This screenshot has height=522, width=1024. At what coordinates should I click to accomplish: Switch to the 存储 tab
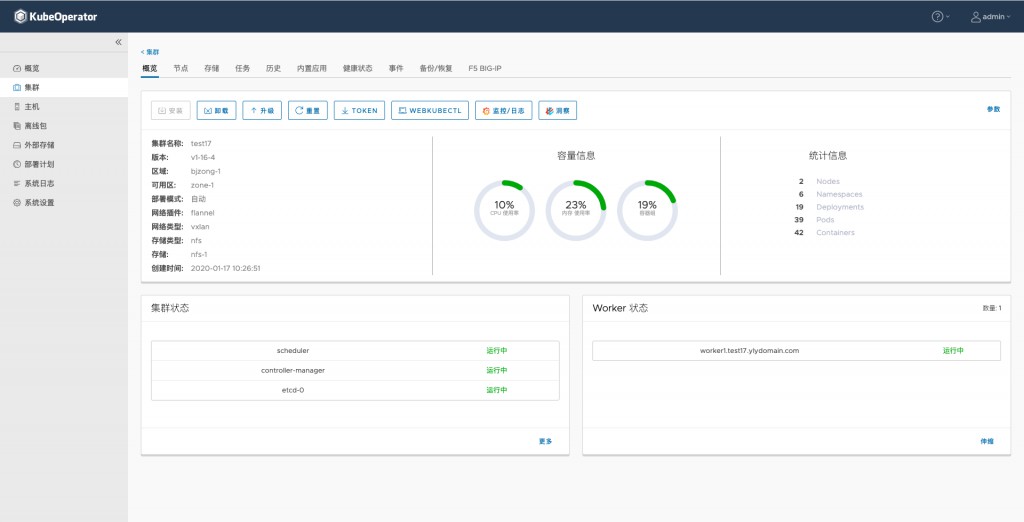[212, 68]
